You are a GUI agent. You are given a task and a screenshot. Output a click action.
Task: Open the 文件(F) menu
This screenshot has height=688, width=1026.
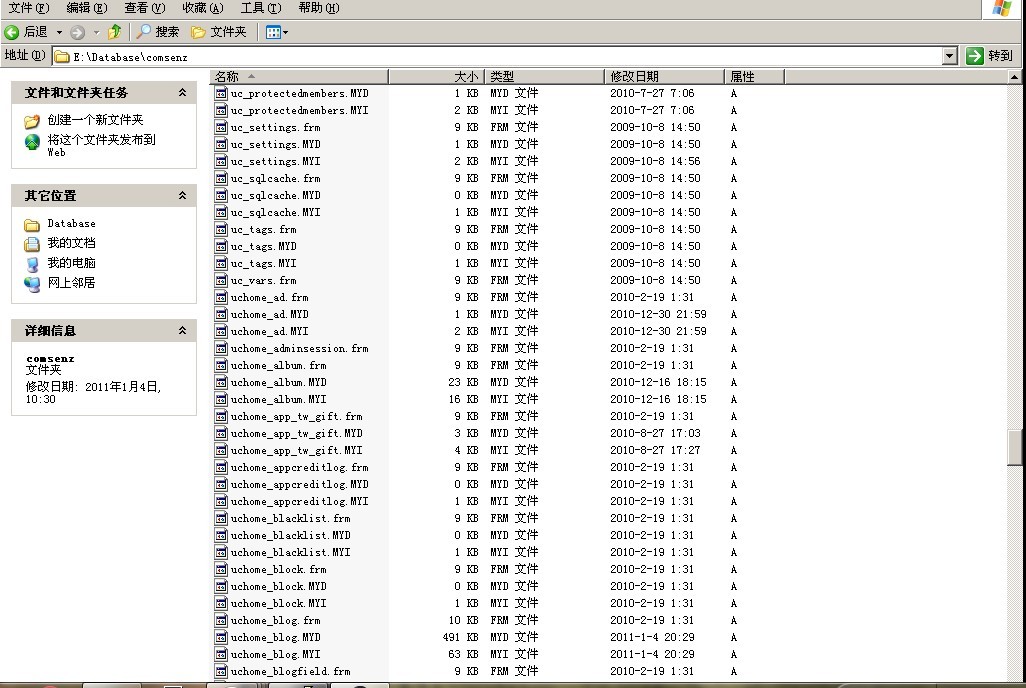tap(29, 8)
